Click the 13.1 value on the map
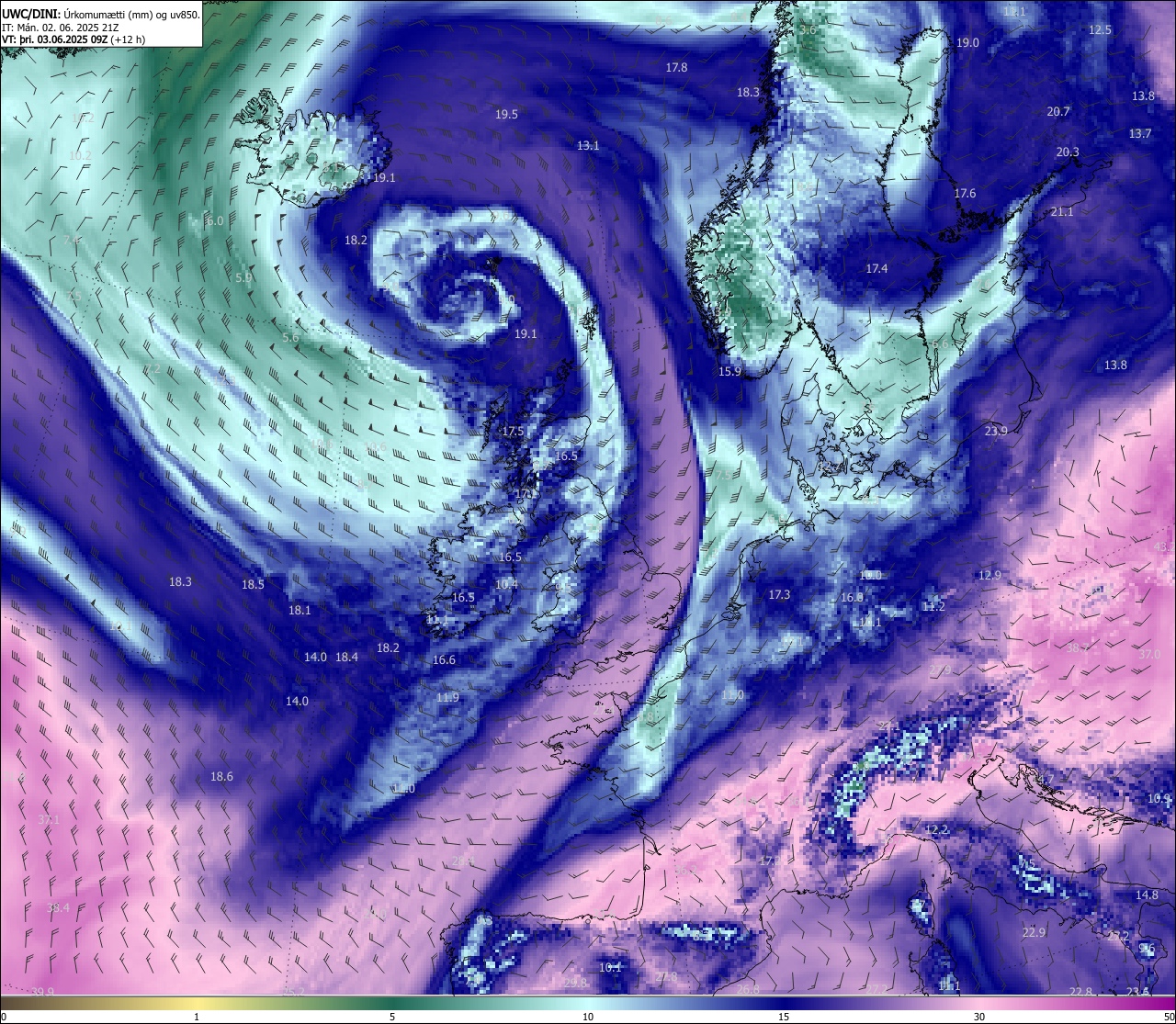 pyautogui.click(x=588, y=146)
